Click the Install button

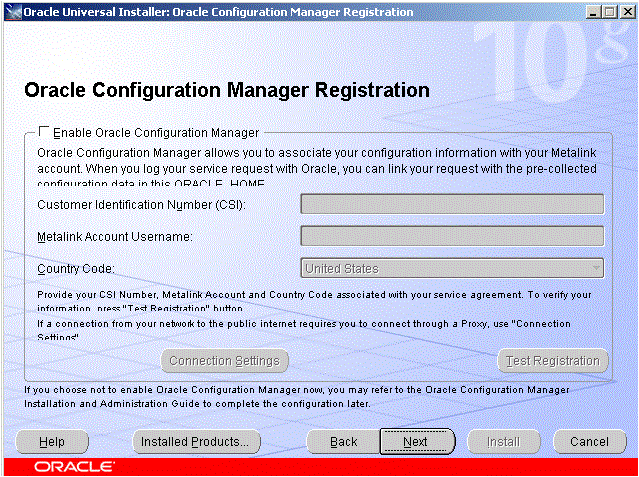point(503,441)
